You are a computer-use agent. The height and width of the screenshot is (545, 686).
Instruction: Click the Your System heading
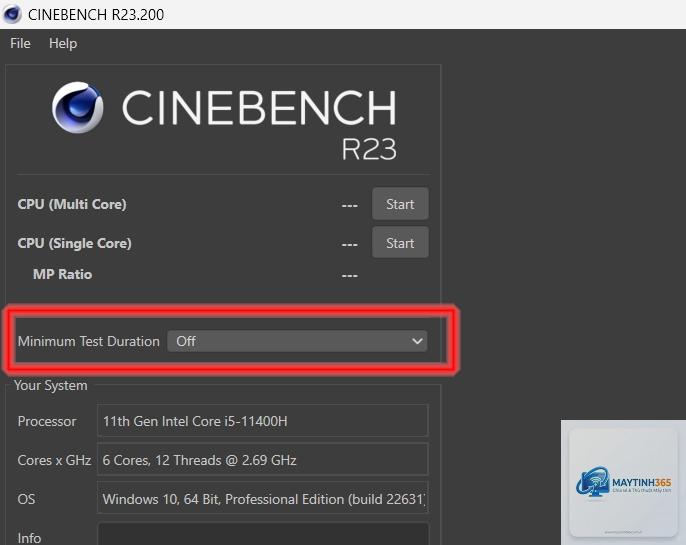click(x=51, y=385)
